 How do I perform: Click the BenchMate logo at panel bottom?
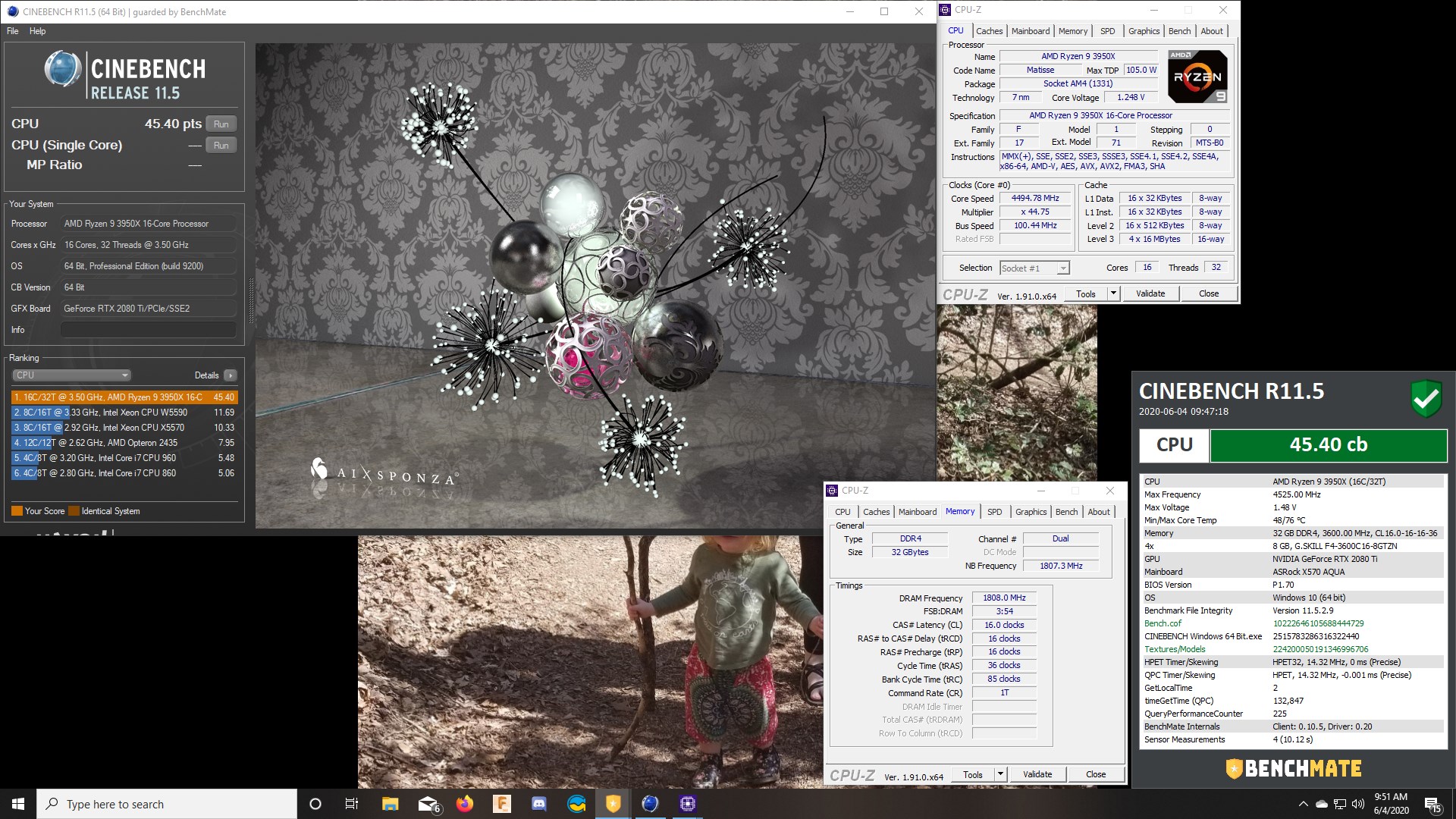1294,768
